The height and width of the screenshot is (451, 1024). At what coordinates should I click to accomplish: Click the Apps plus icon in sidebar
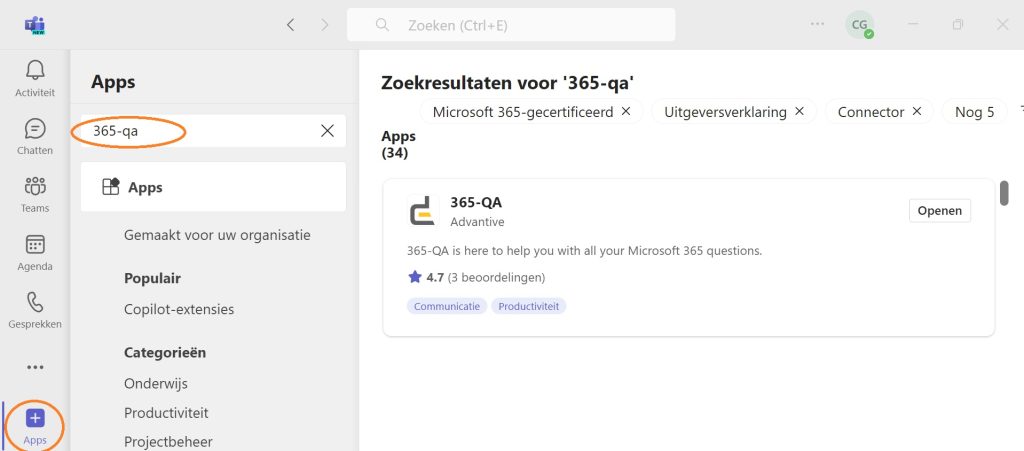pyautogui.click(x=35, y=418)
